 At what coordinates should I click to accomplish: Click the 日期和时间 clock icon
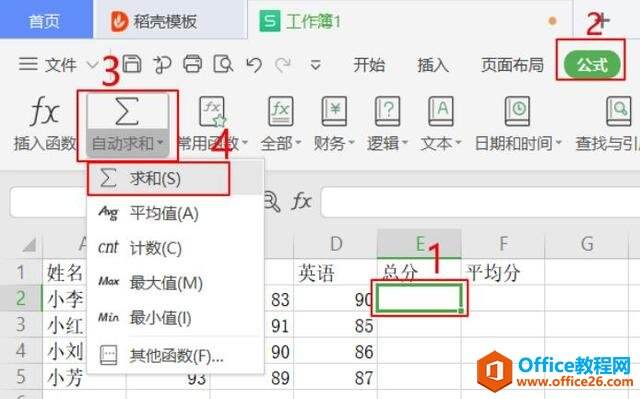point(517,111)
